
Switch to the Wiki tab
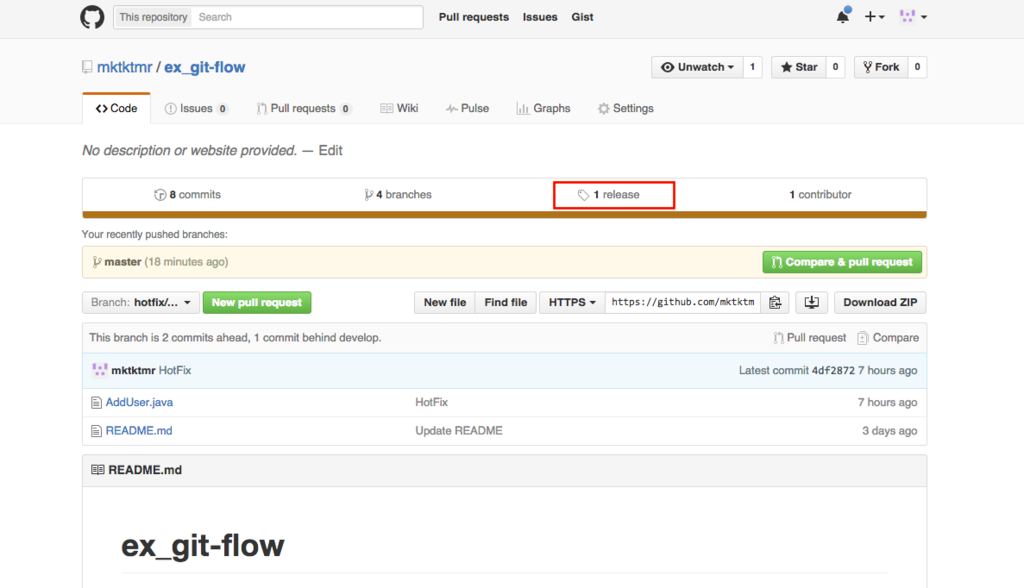point(399,108)
